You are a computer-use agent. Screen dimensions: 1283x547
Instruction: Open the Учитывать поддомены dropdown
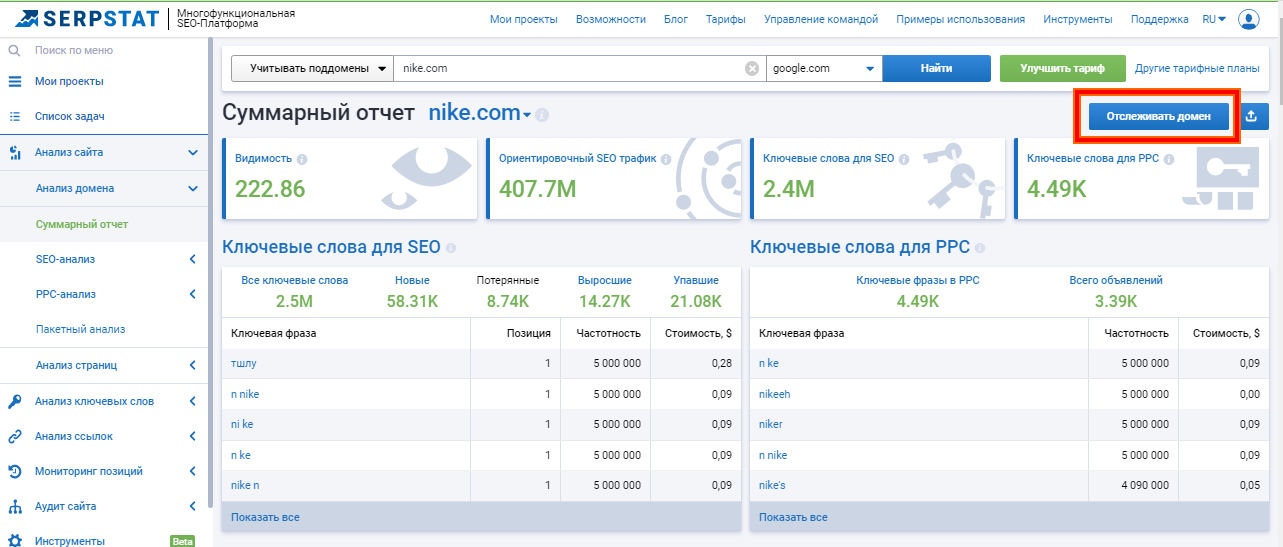click(x=312, y=69)
